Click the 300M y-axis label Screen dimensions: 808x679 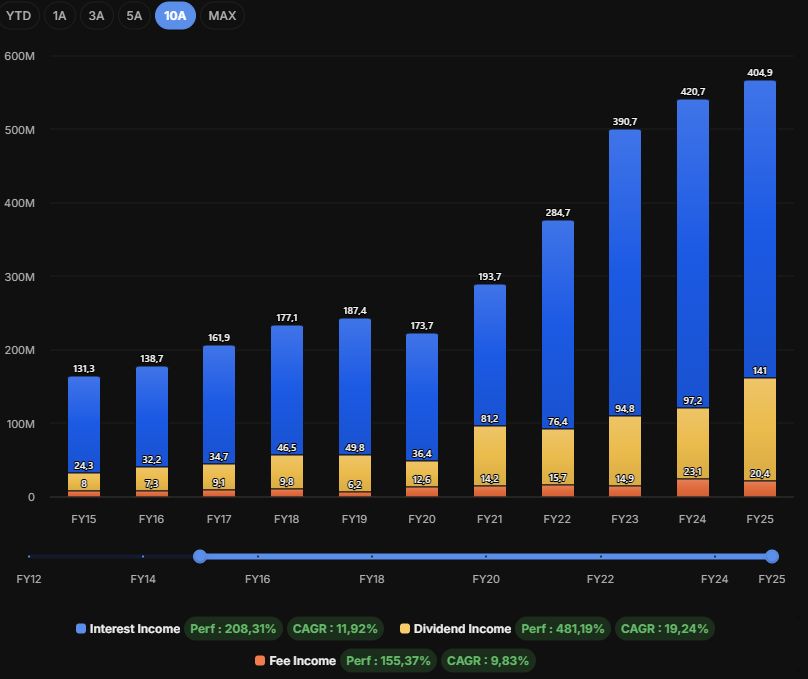[x=20, y=277]
